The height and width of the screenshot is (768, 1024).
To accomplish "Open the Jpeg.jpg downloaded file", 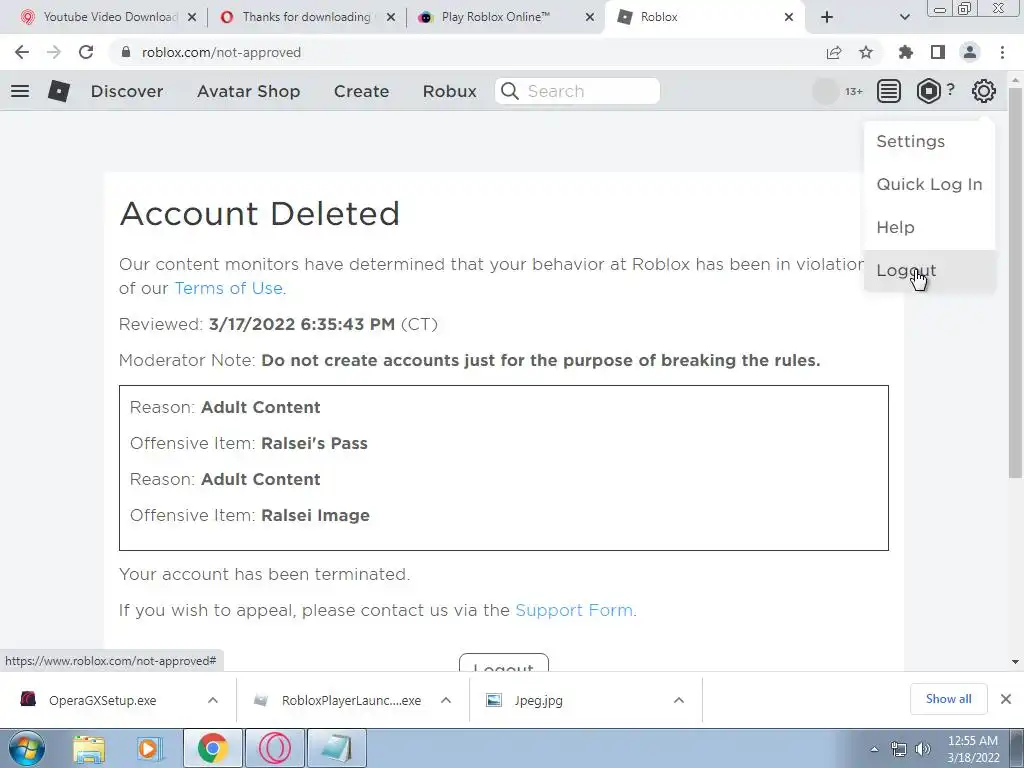I will pos(525,700).
